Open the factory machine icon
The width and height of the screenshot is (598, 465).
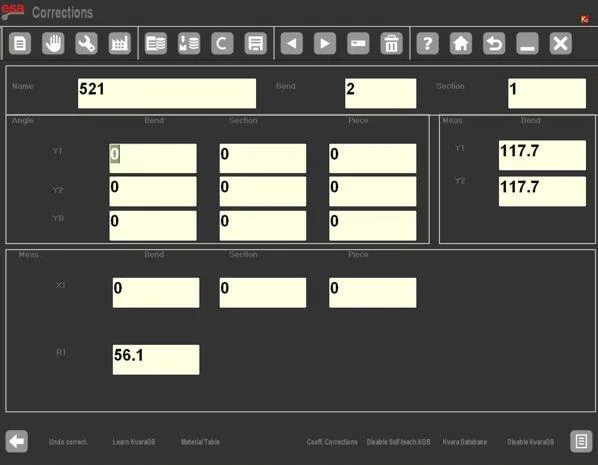click(x=119, y=43)
